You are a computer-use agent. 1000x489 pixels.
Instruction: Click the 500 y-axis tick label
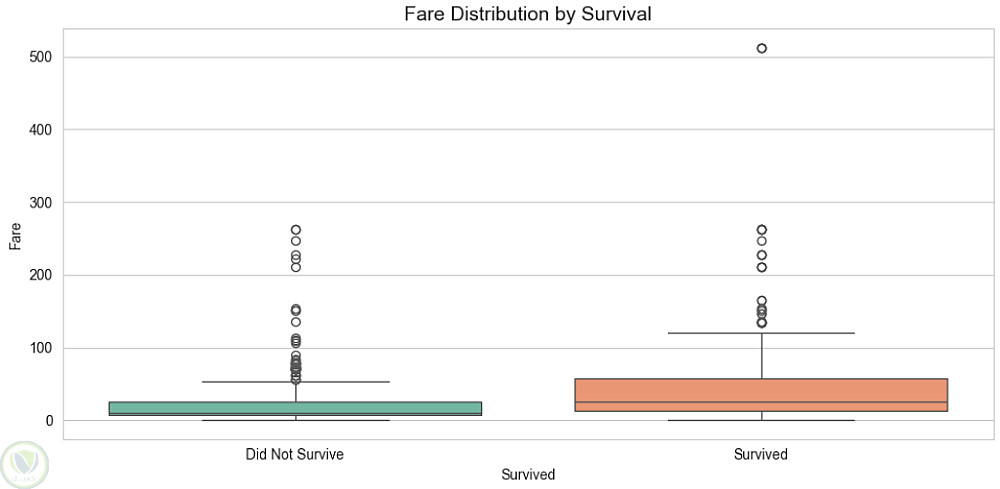pyautogui.click(x=42, y=57)
